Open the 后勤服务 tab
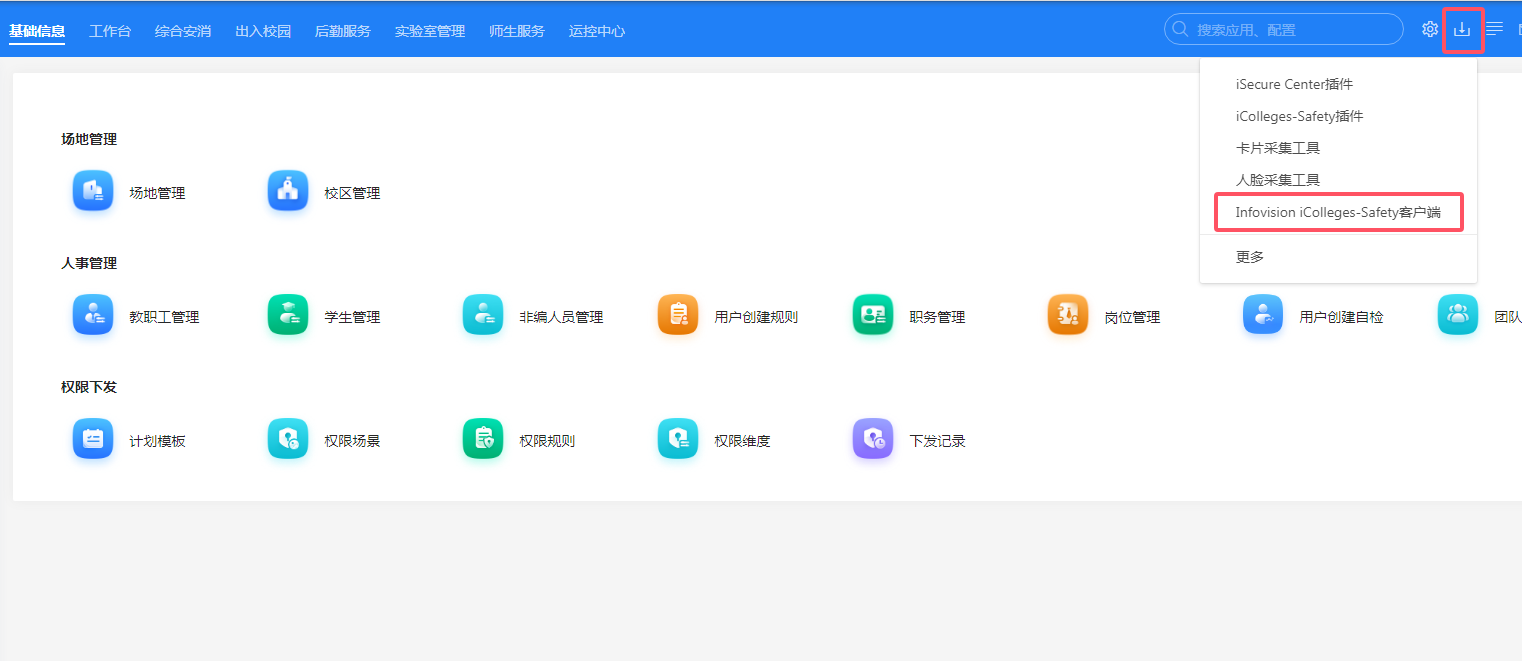 pos(343,31)
